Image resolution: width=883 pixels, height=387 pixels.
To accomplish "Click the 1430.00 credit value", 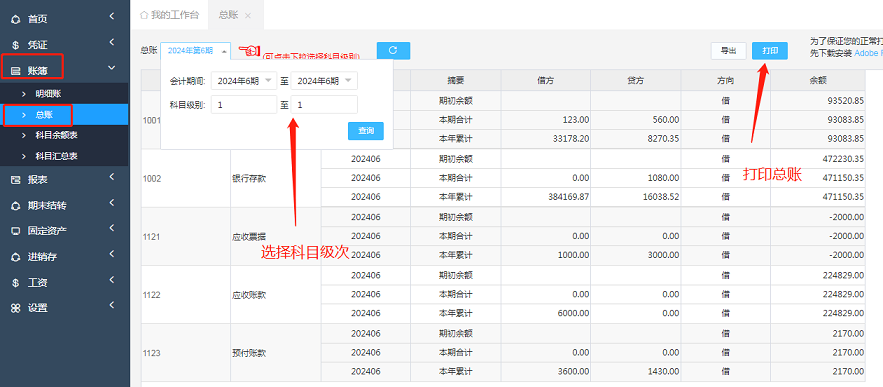I will coord(663,372).
